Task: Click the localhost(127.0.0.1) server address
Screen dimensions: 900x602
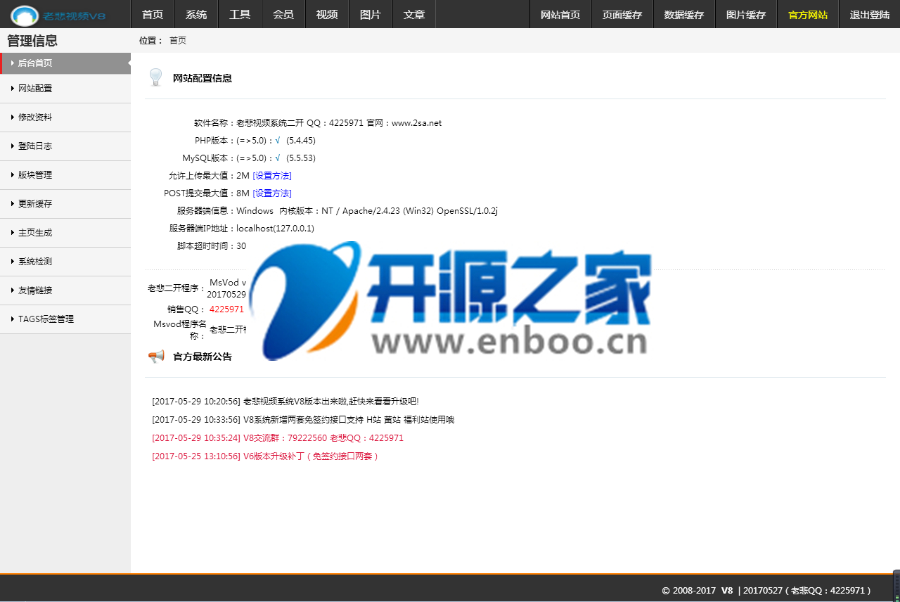Action: [x=276, y=228]
